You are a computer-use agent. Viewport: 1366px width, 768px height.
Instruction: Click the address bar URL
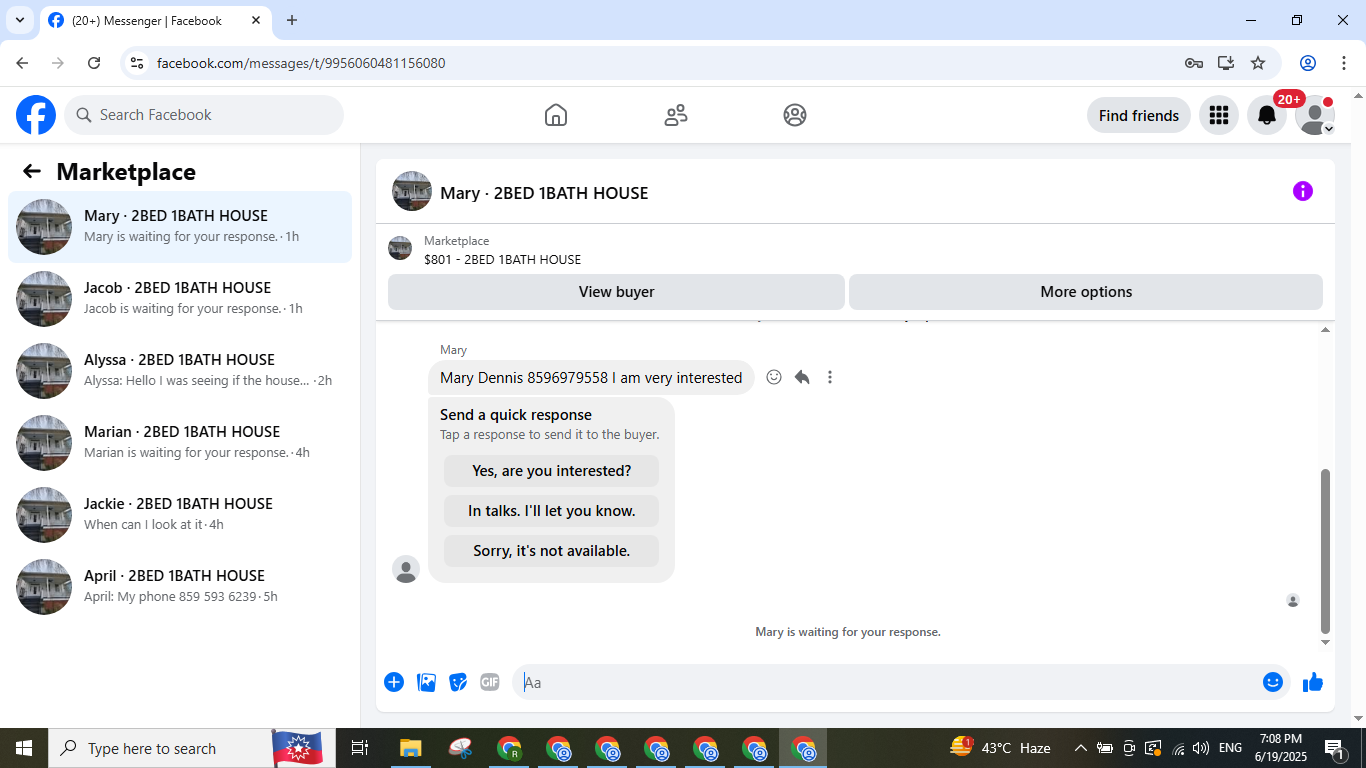[x=301, y=63]
